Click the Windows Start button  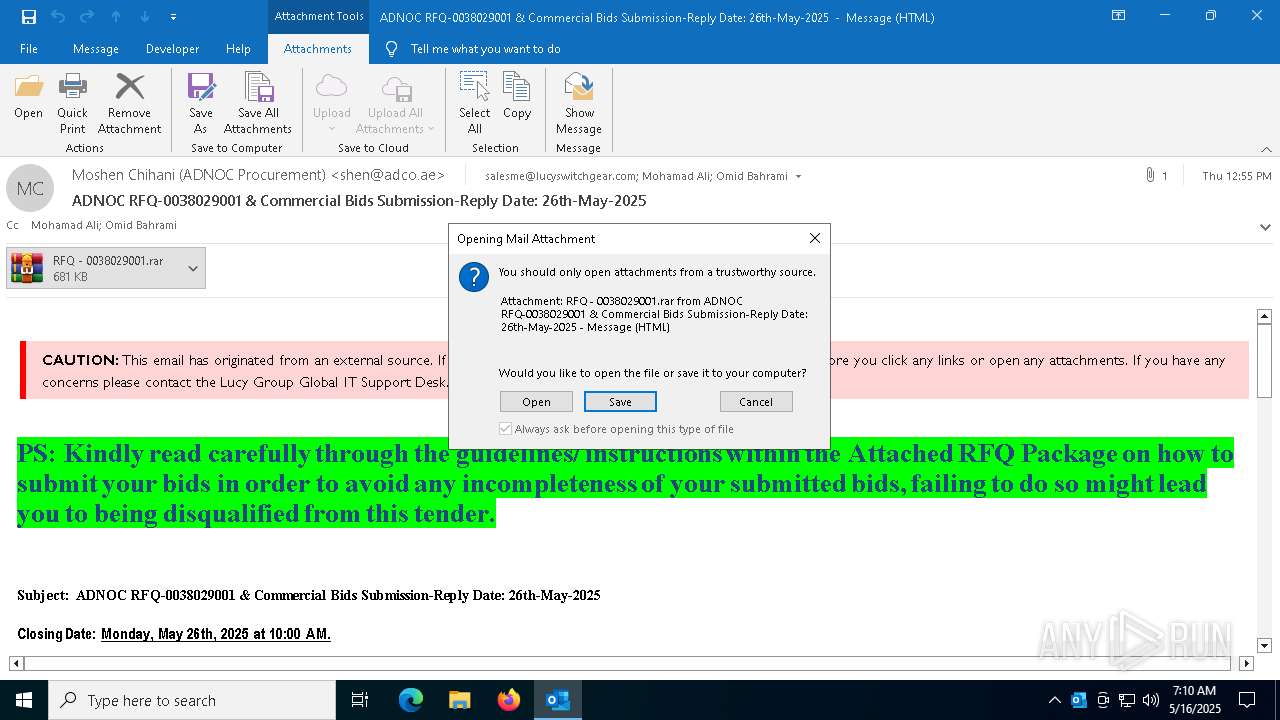[24, 700]
